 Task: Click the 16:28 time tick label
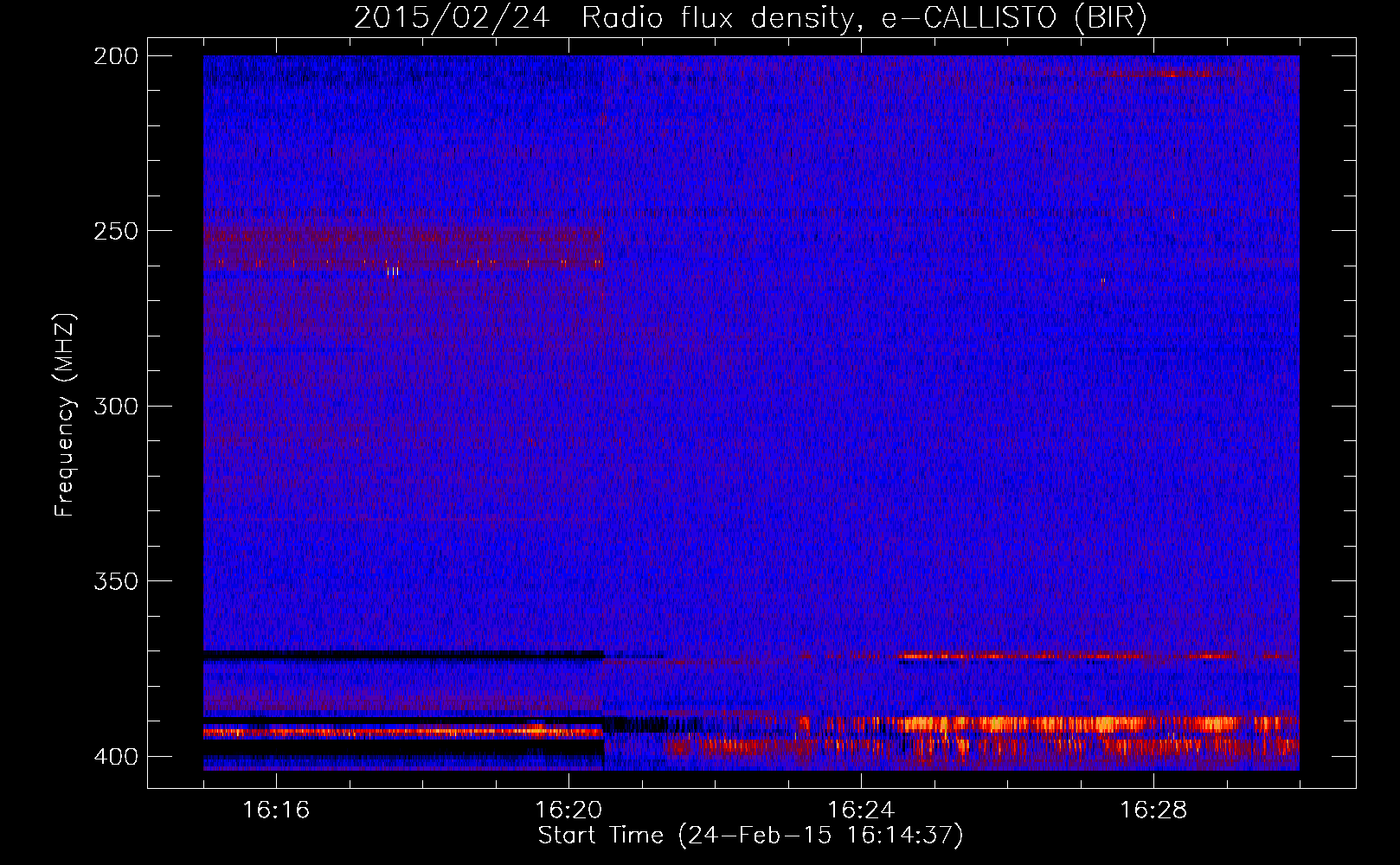(1153, 810)
